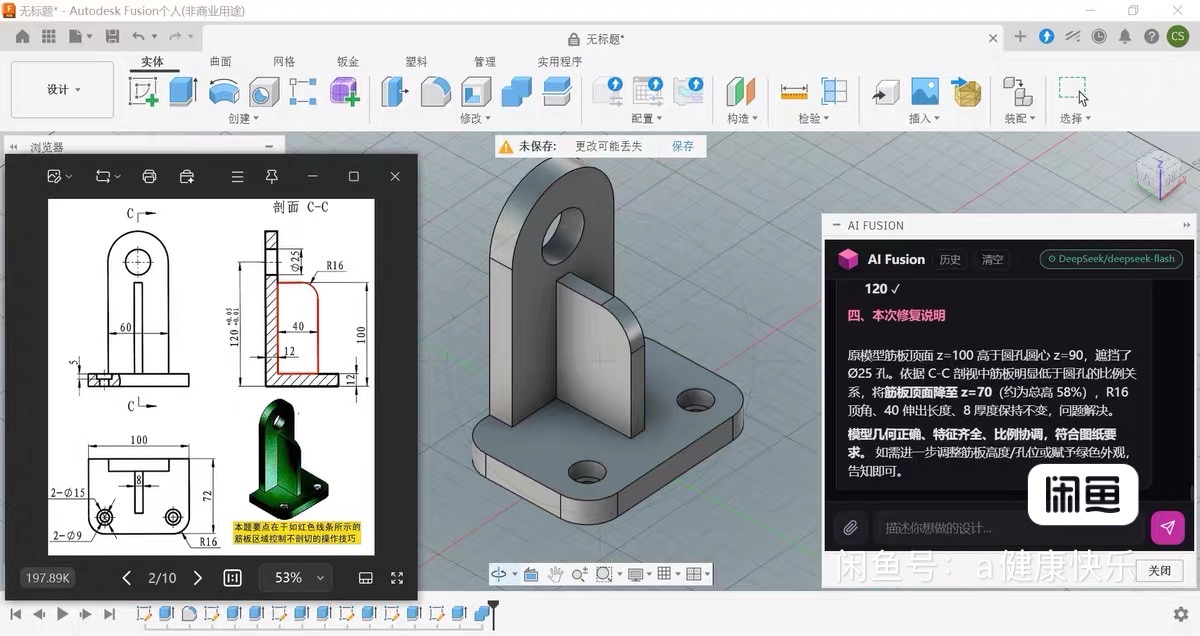
Task: Click the Insert Canvas image icon
Action: click(x=925, y=92)
